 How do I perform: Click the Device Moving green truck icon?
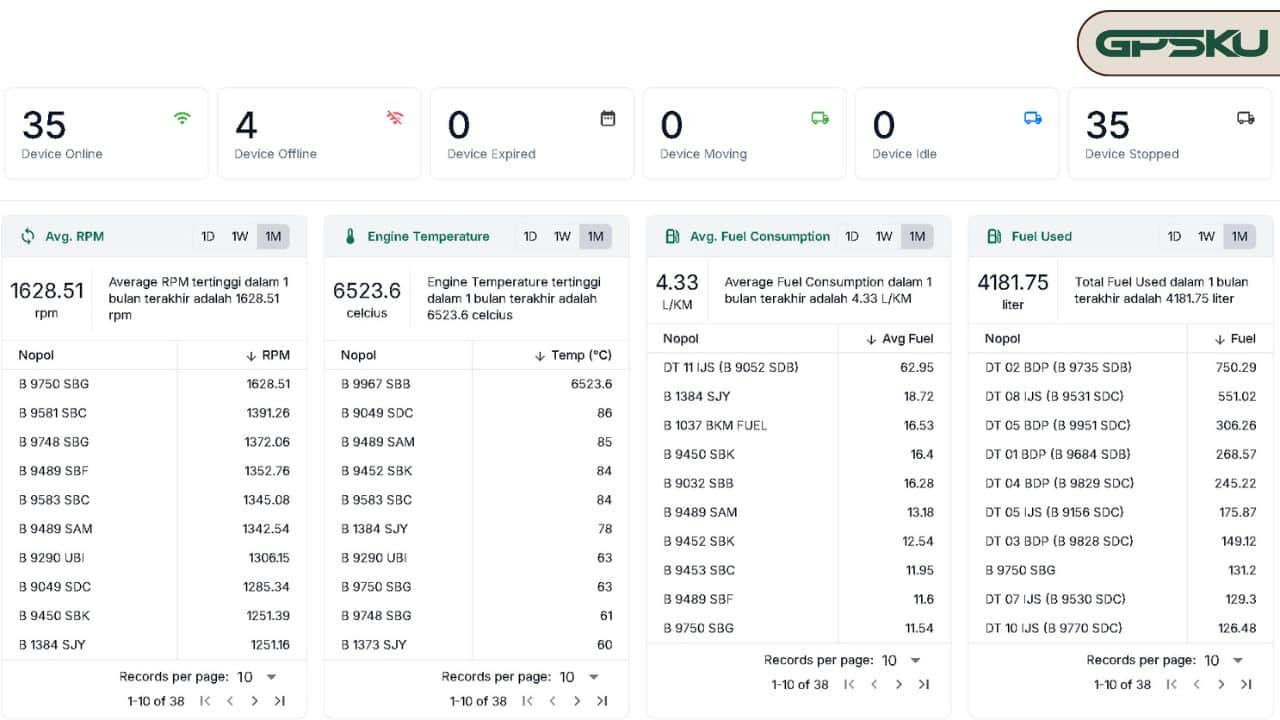point(820,118)
